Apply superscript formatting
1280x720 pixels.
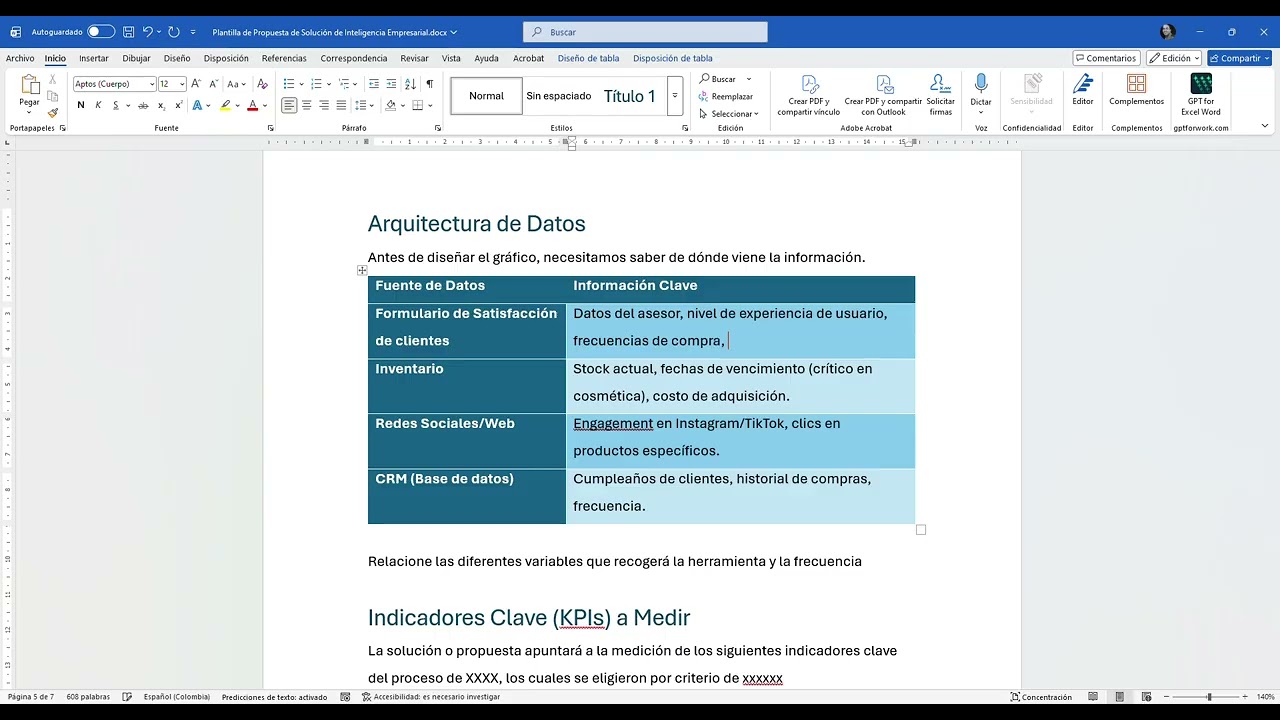coord(179,106)
